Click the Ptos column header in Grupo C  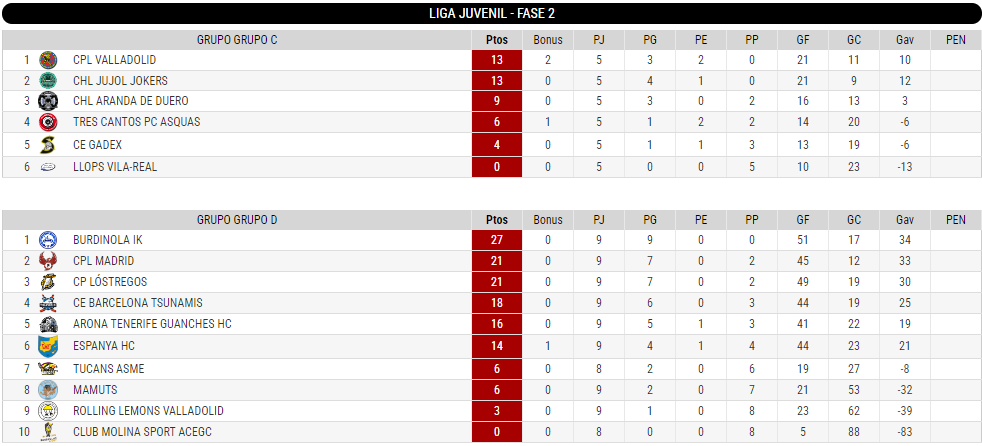tap(497, 40)
